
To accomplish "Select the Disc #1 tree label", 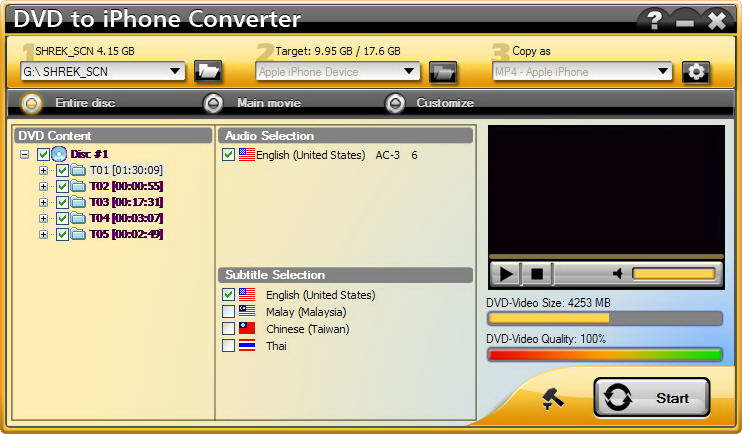I will (89, 154).
